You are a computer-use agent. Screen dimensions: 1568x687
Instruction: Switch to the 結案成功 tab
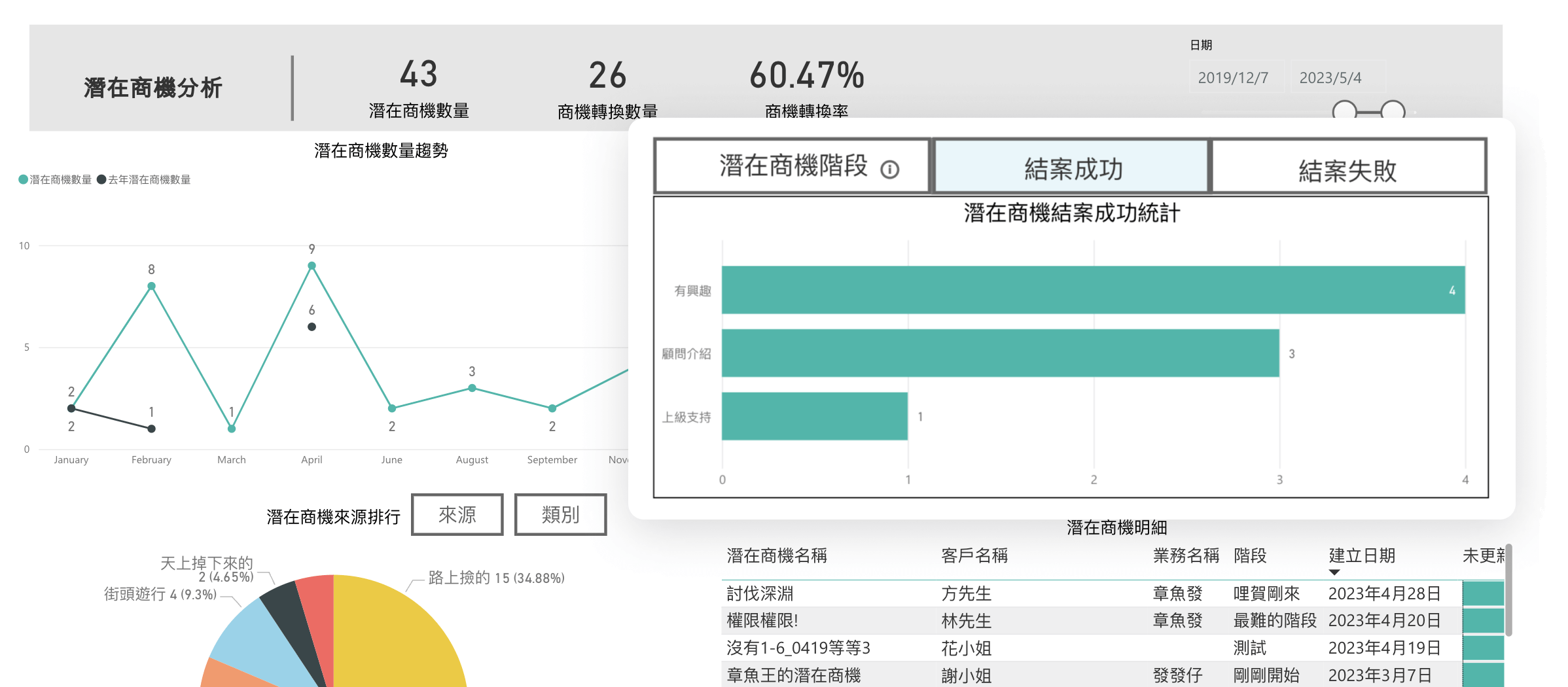point(1072,167)
